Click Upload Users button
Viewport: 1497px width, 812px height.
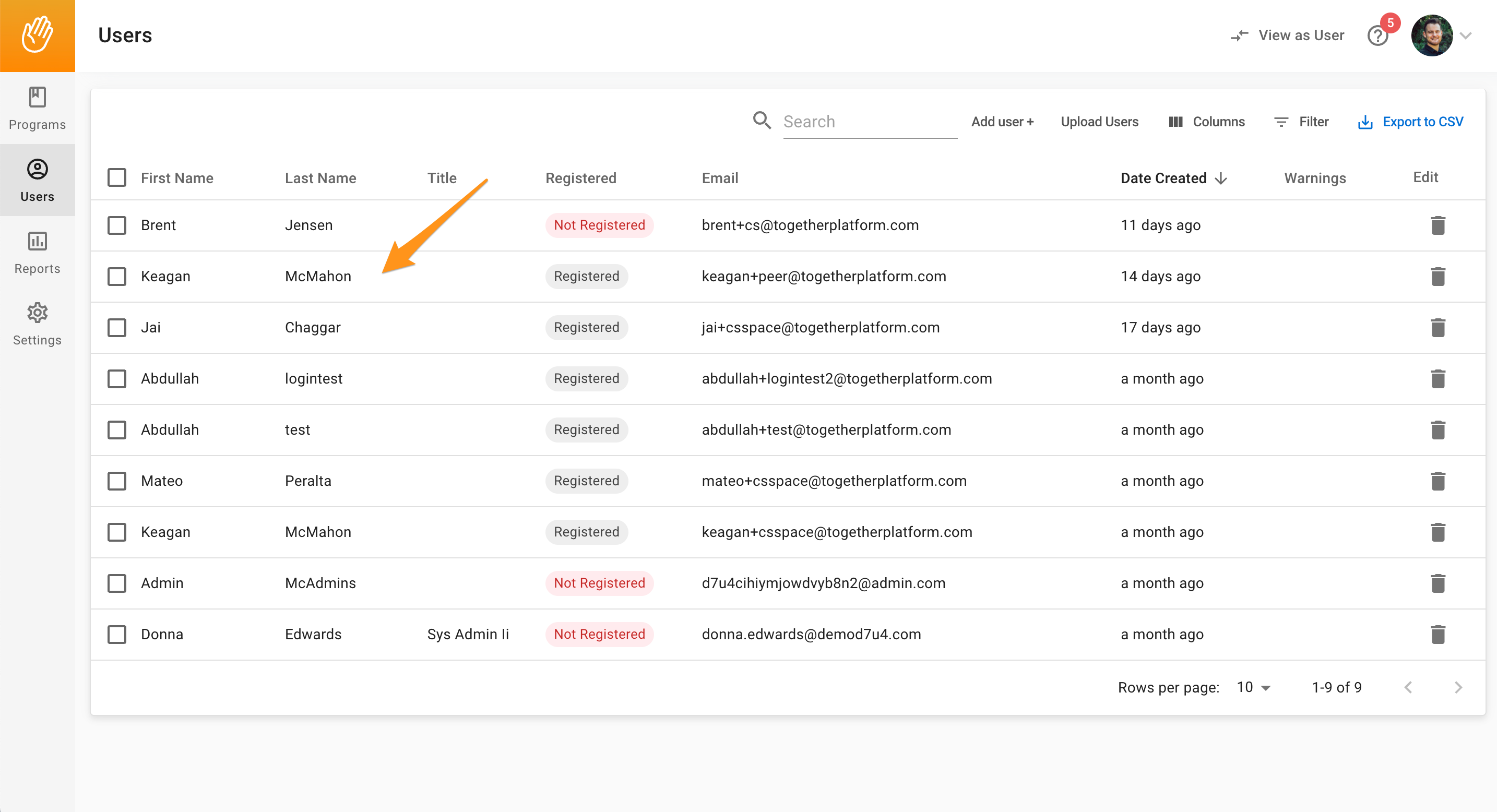(1099, 122)
